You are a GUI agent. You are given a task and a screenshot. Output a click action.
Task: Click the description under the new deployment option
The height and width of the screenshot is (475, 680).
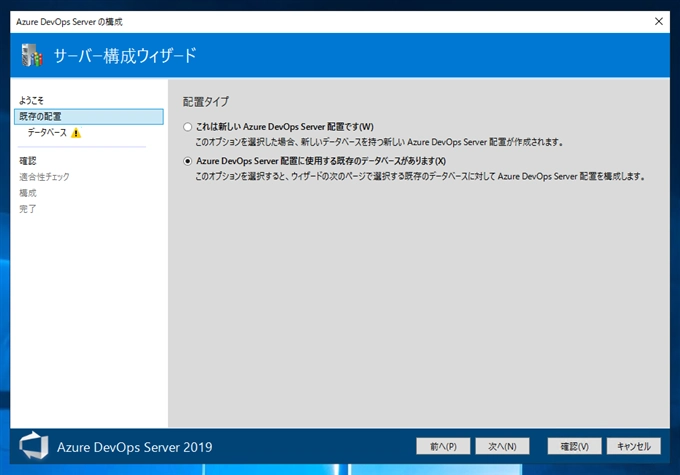pyautogui.click(x=379, y=142)
